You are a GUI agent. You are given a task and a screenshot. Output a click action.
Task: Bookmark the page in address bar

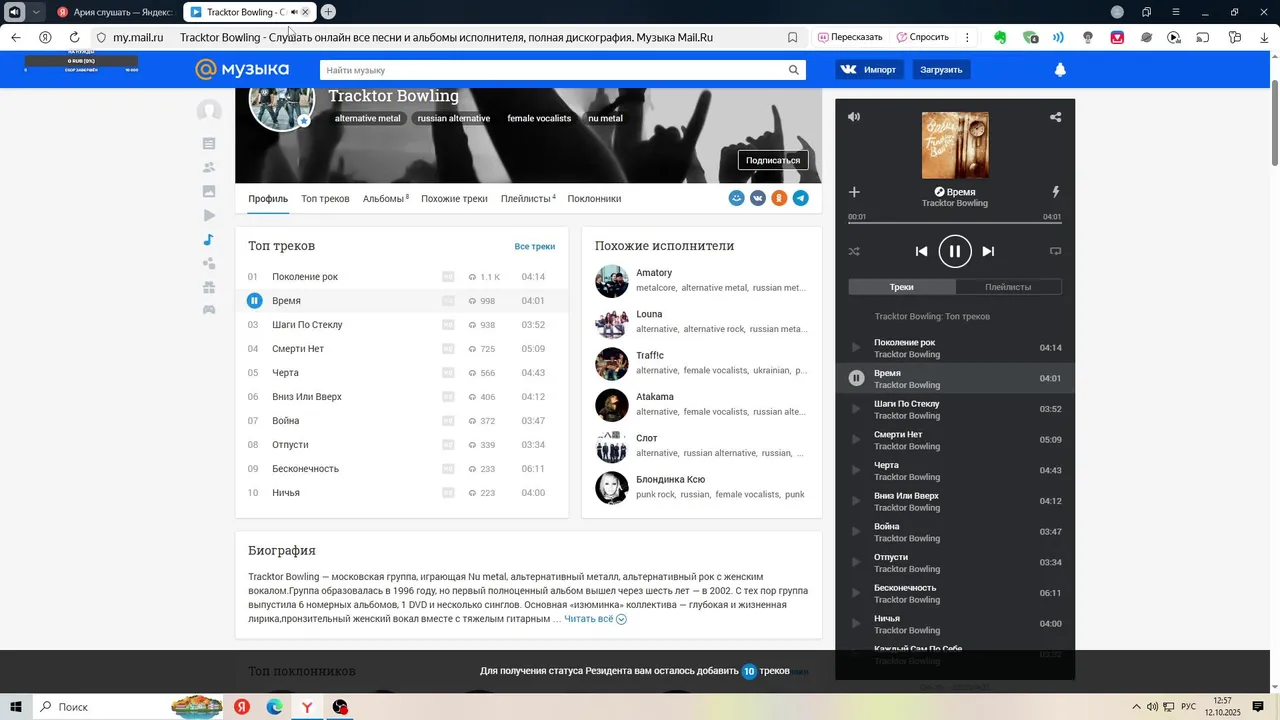point(793,37)
